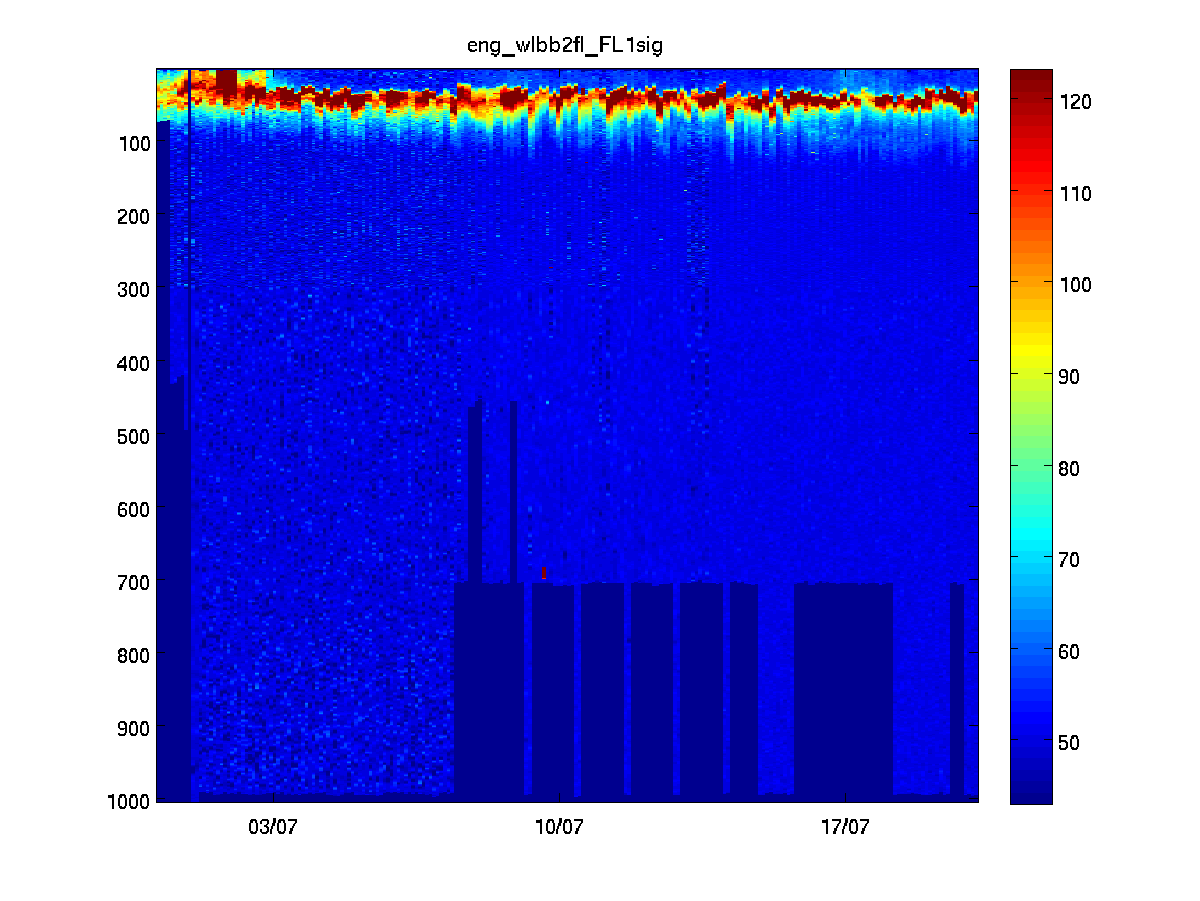The height and width of the screenshot is (901, 1200).
Task: Click the 10/07 date label
Action: point(559,827)
